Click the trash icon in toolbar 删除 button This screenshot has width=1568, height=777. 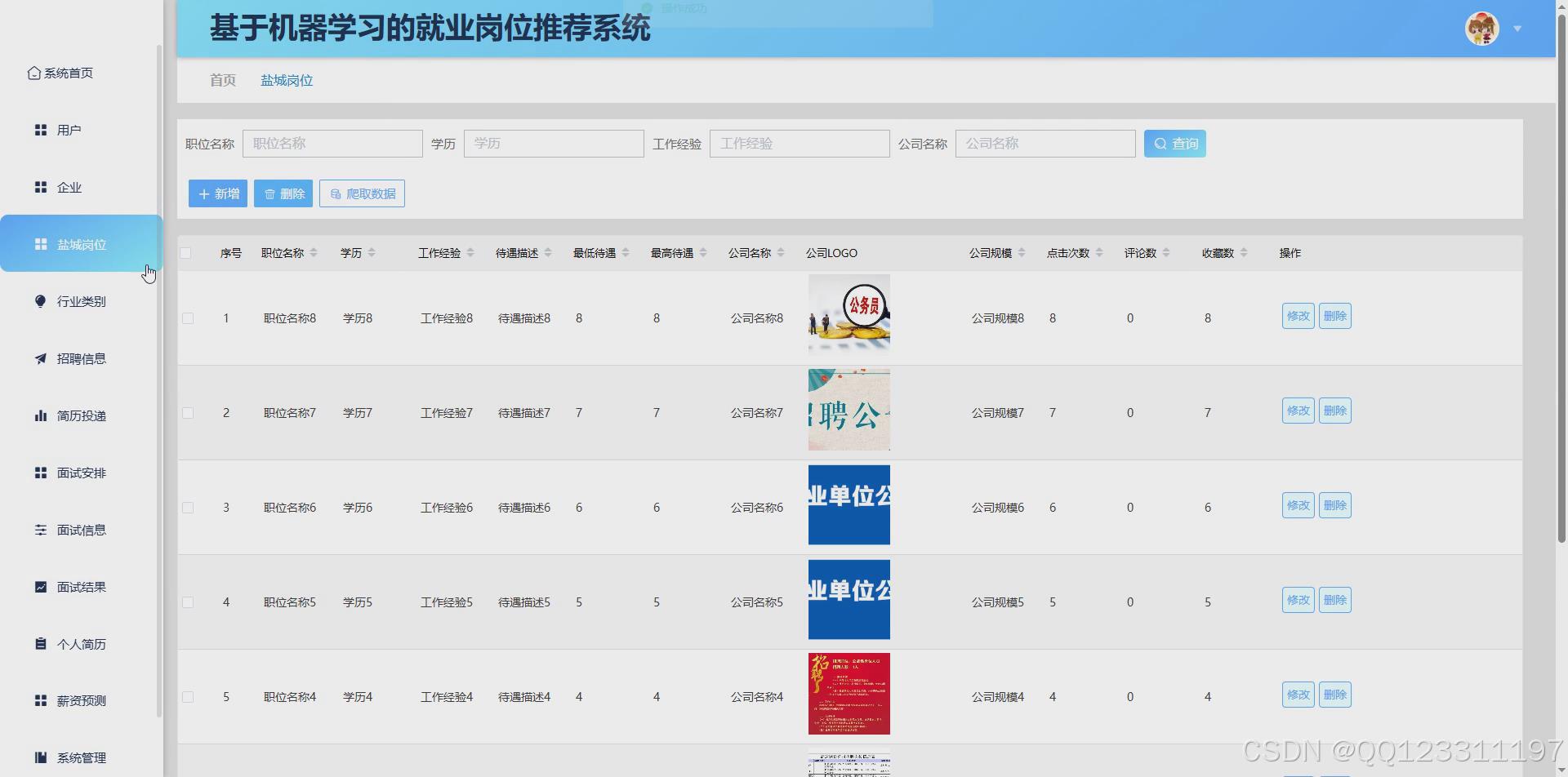(x=269, y=194)
